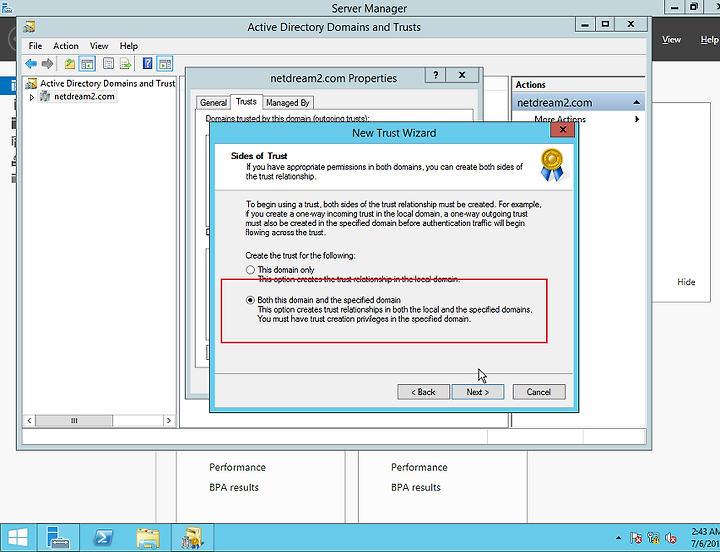Switch to the General tab

[x=213, y=103]
